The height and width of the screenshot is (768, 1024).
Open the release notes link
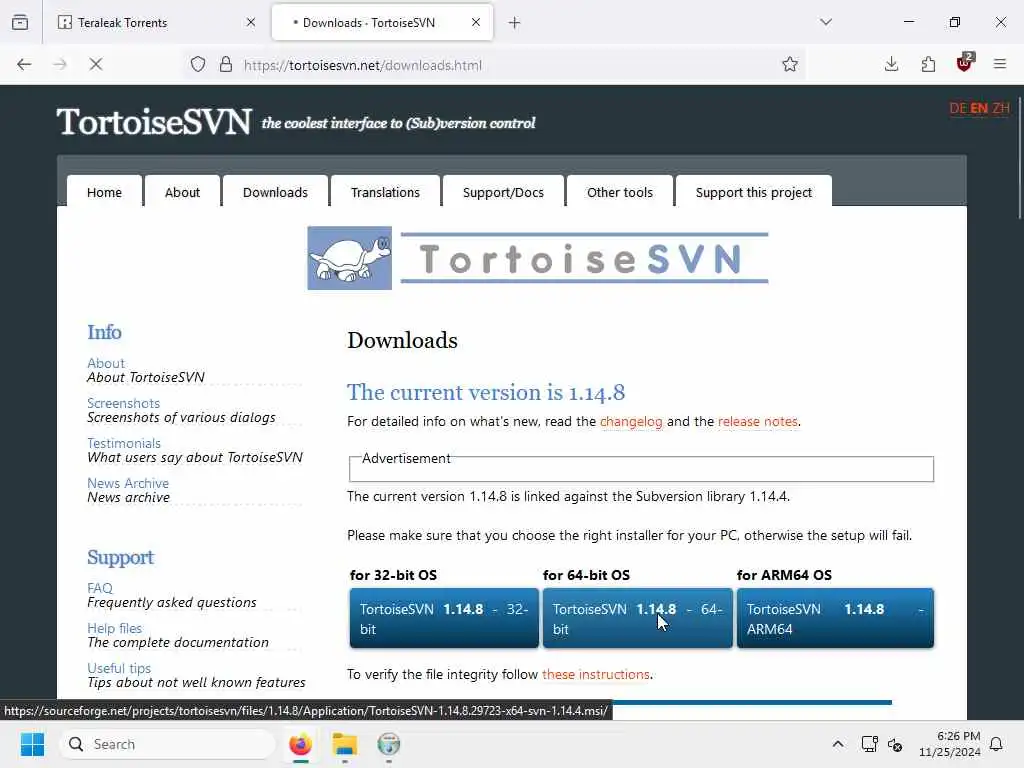[758, 421]
